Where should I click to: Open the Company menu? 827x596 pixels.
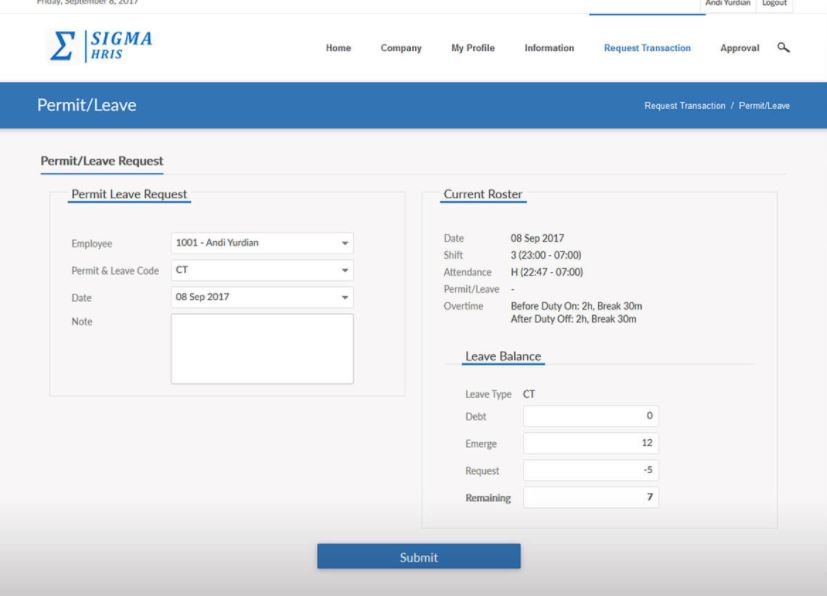coord(400,46)
